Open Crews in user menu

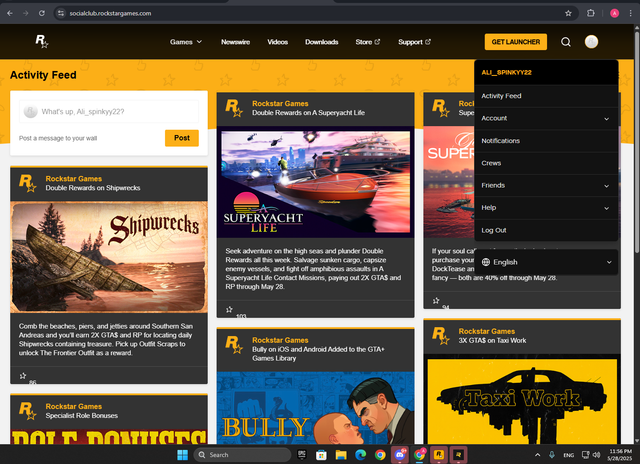[546, 163]
